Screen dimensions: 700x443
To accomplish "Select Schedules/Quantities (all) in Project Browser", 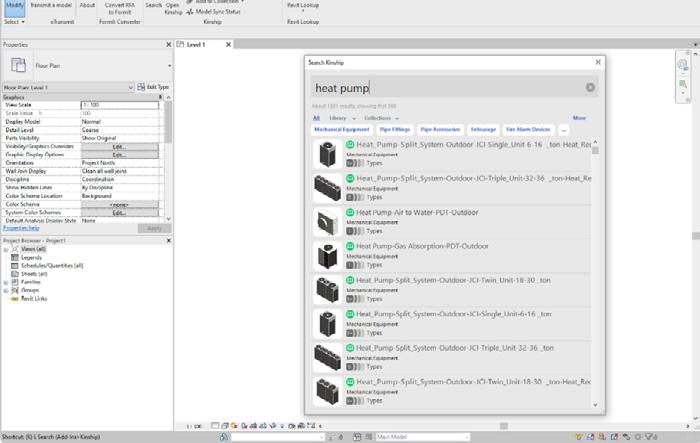I will click(52, 266).
